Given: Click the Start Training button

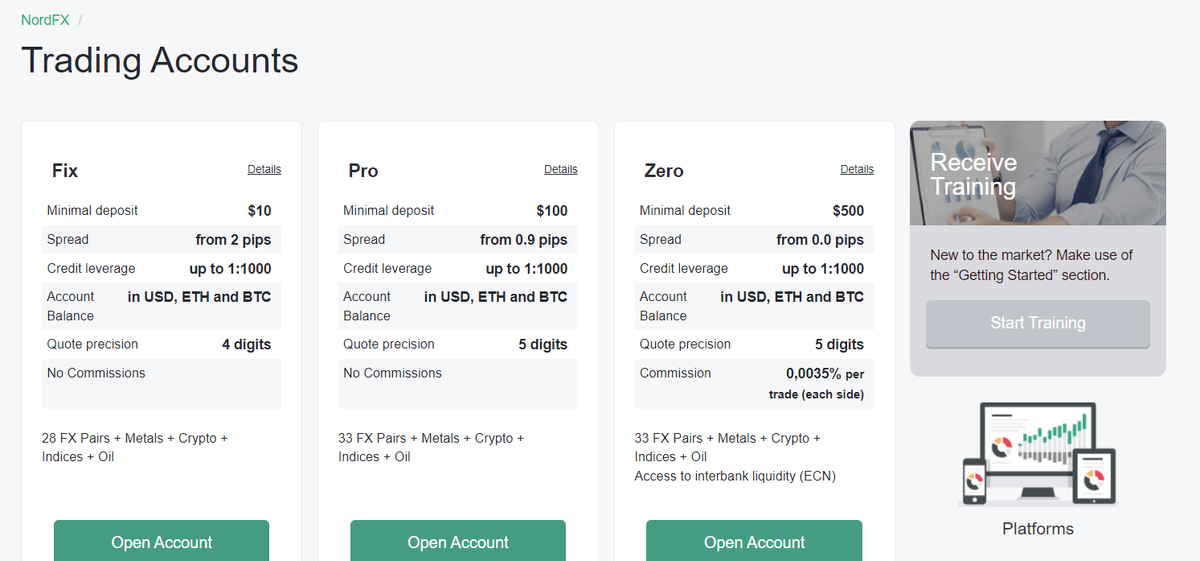Looking at the screenshot, I should tap(1038, 323).
